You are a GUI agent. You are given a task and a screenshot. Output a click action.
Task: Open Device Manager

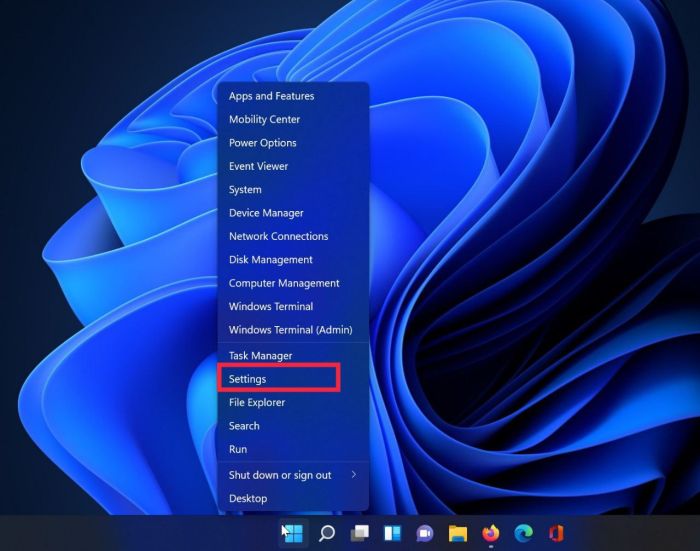pyautogui.click(x=293, y=213)
